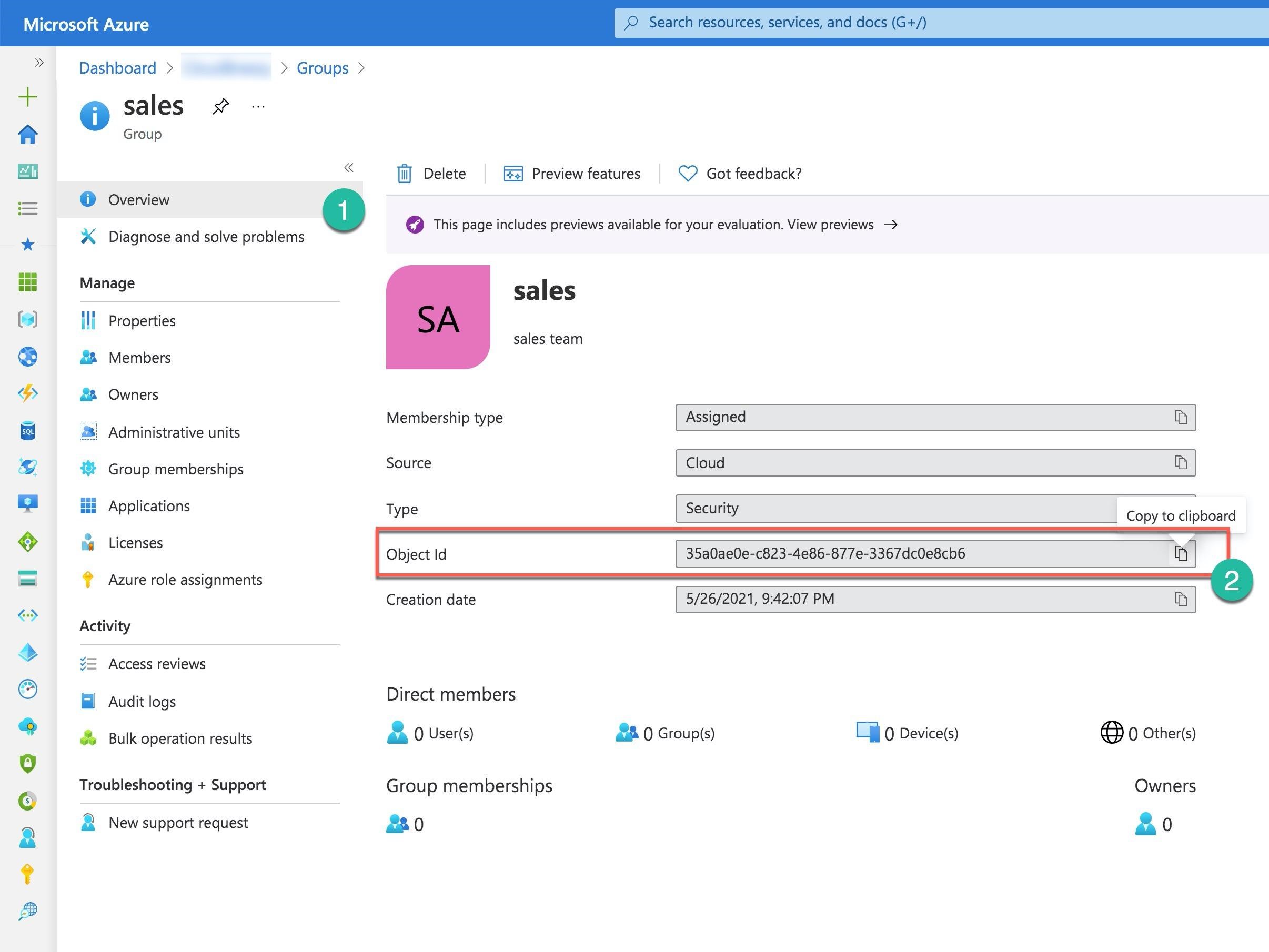Image resolution: width=1269 pixels, height=952 pixels.
Task: Click the Owners count of 0
Action: click(x=1154, y=824)
